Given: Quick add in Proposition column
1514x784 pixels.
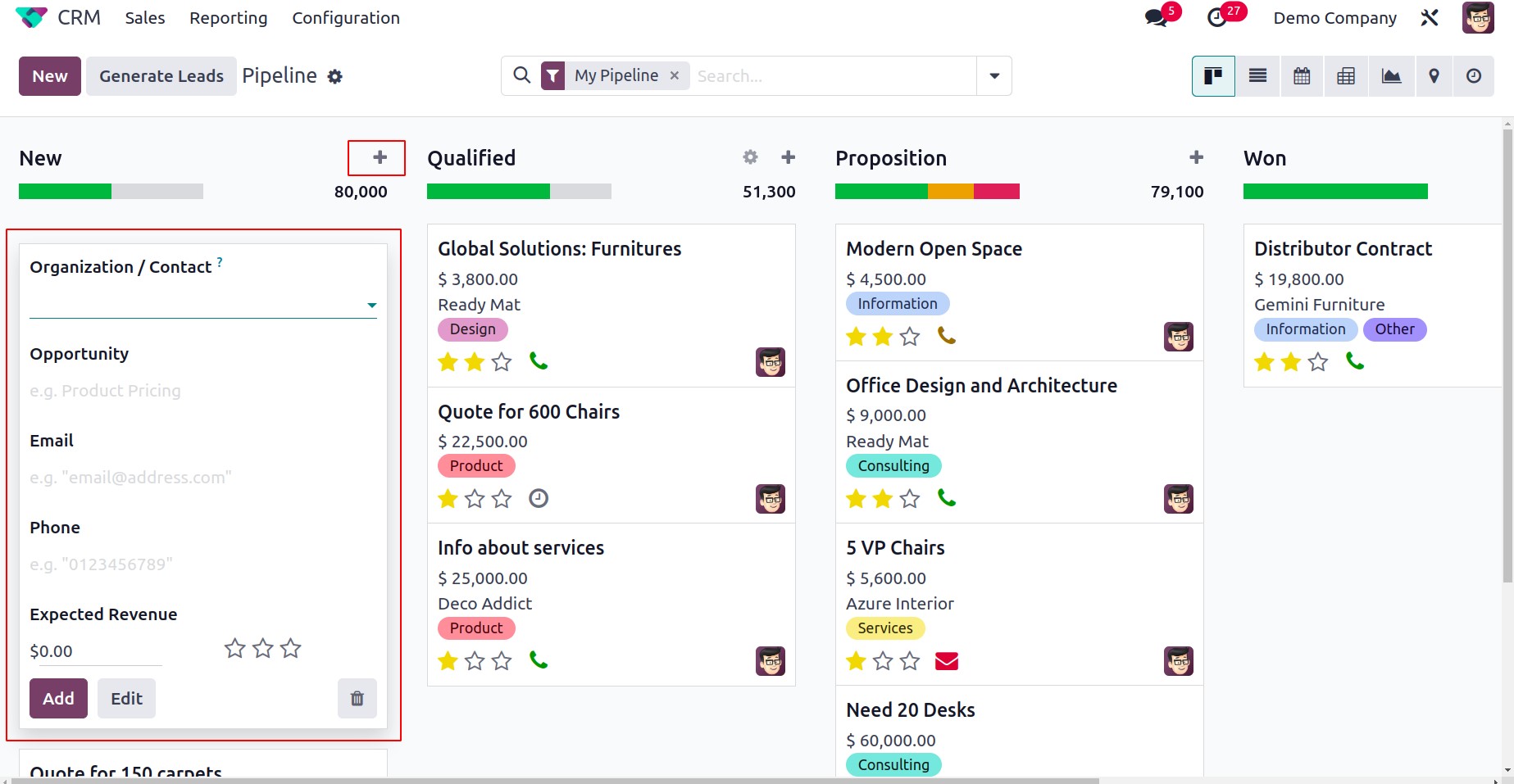Looking at the screenshot, I should coord(1197,156).
